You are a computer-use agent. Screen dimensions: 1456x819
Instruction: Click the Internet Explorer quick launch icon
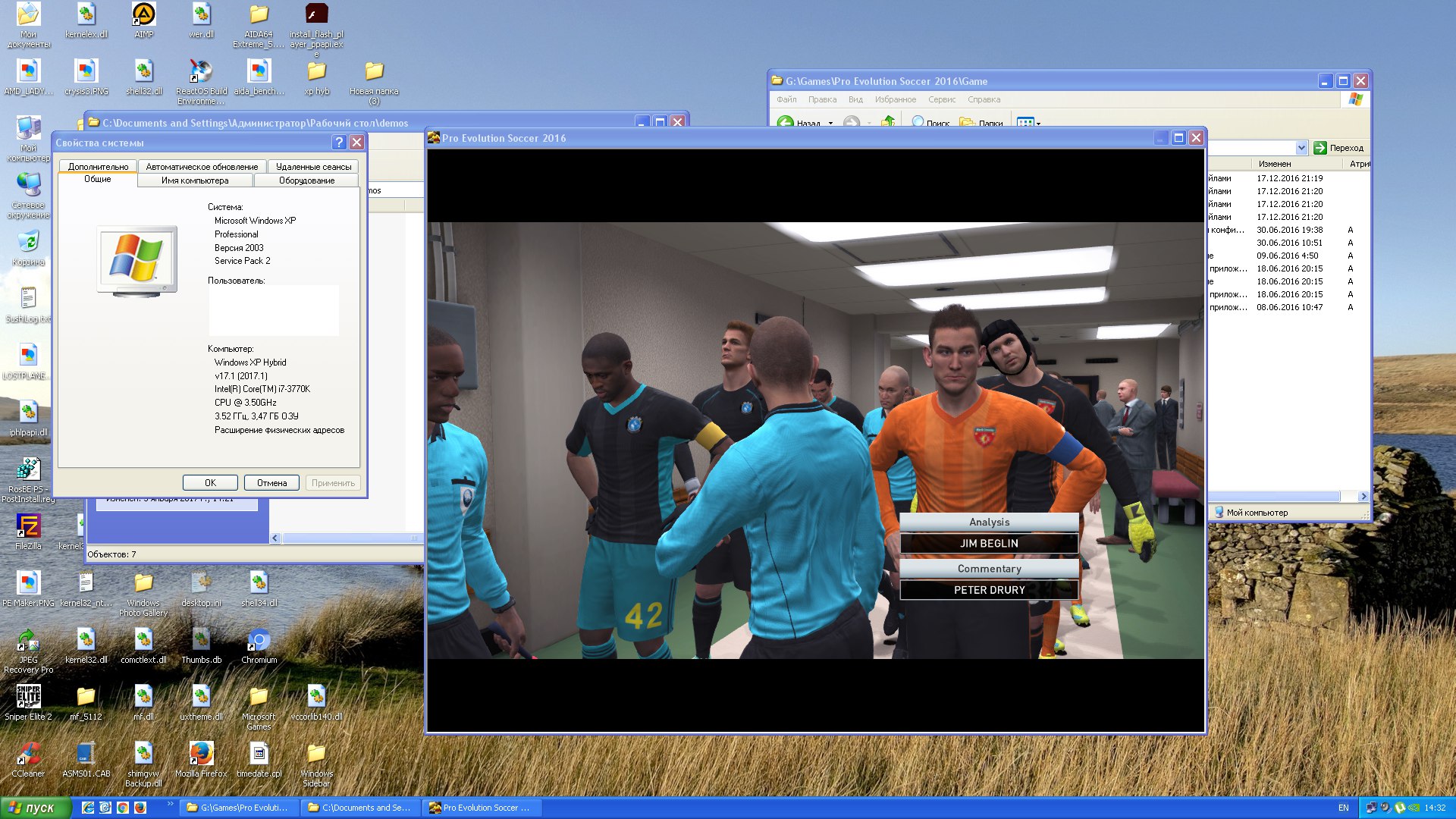tap(88, 808)
